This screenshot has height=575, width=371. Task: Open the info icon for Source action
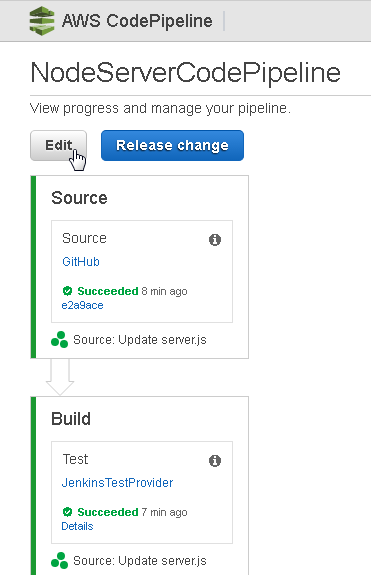tap(215, 240)
